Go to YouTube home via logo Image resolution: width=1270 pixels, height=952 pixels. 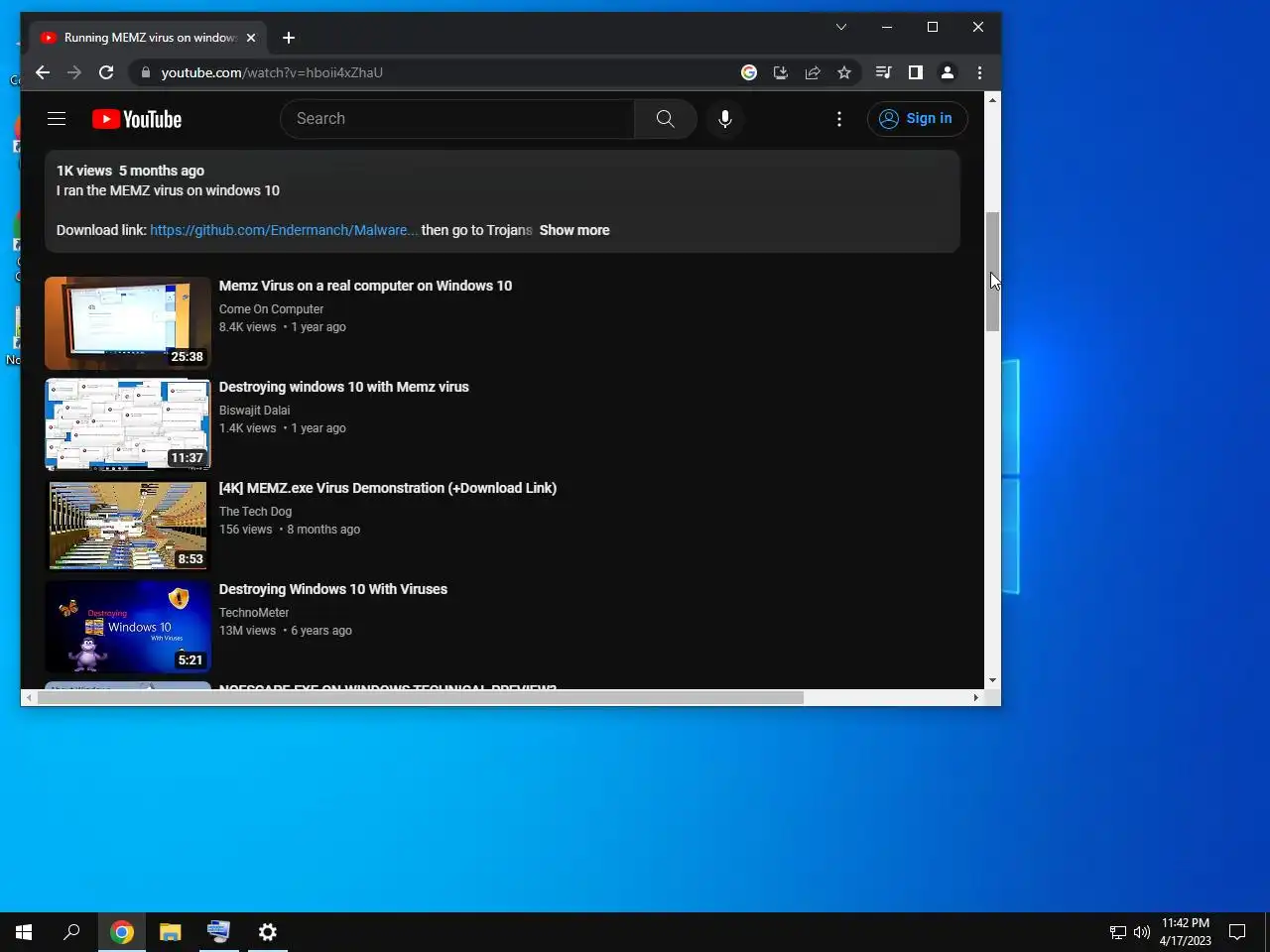click(x=137, y=119)
